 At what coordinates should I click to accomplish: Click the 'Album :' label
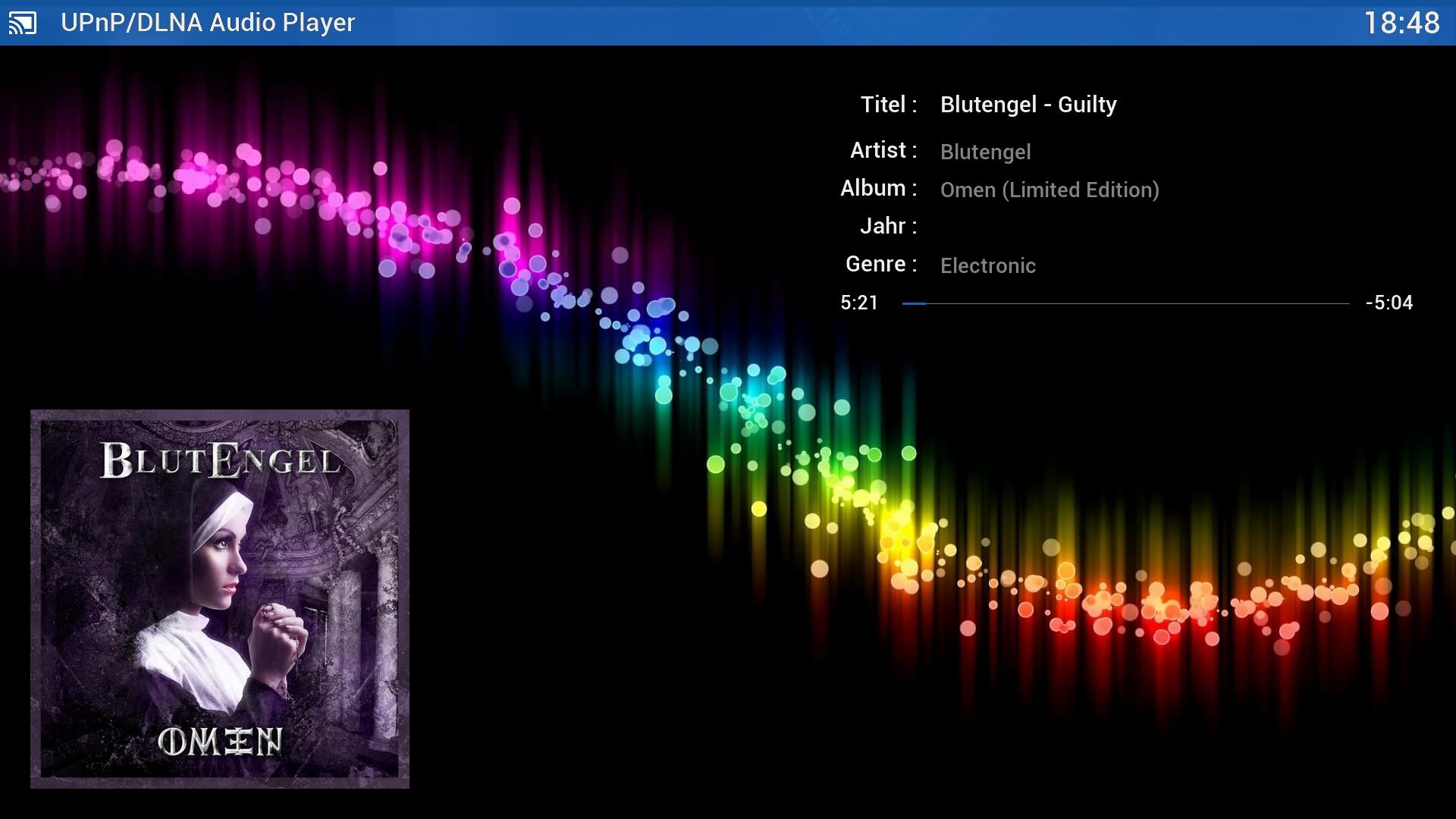coord(879,188)
